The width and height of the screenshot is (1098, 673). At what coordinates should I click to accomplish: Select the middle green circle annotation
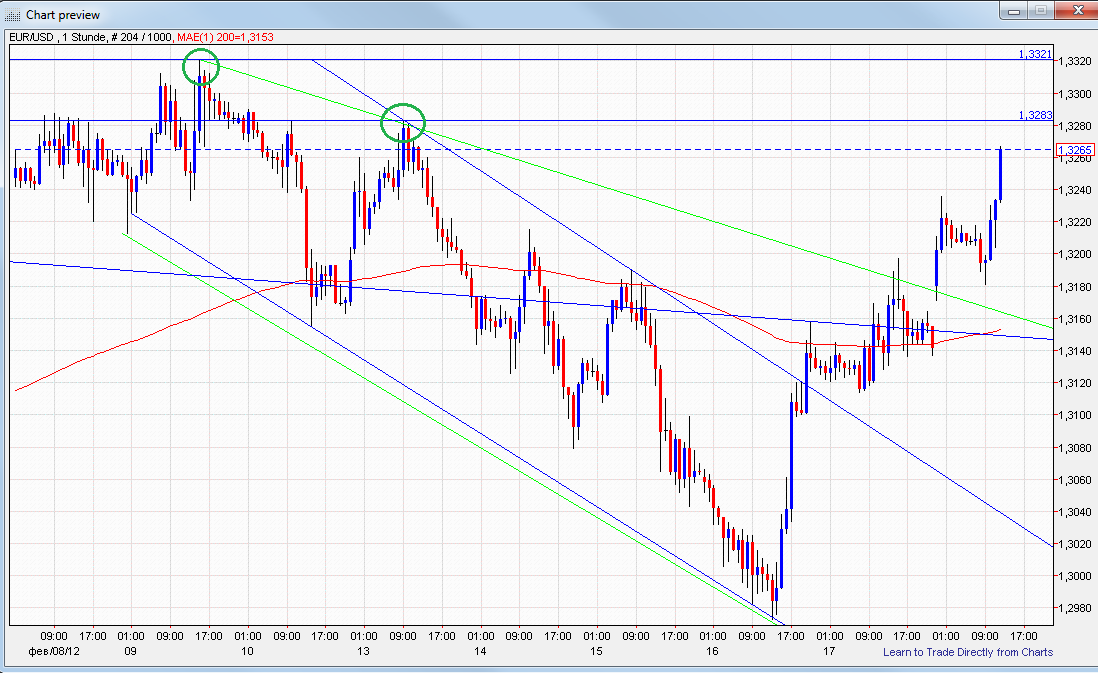tap(404, 123)
